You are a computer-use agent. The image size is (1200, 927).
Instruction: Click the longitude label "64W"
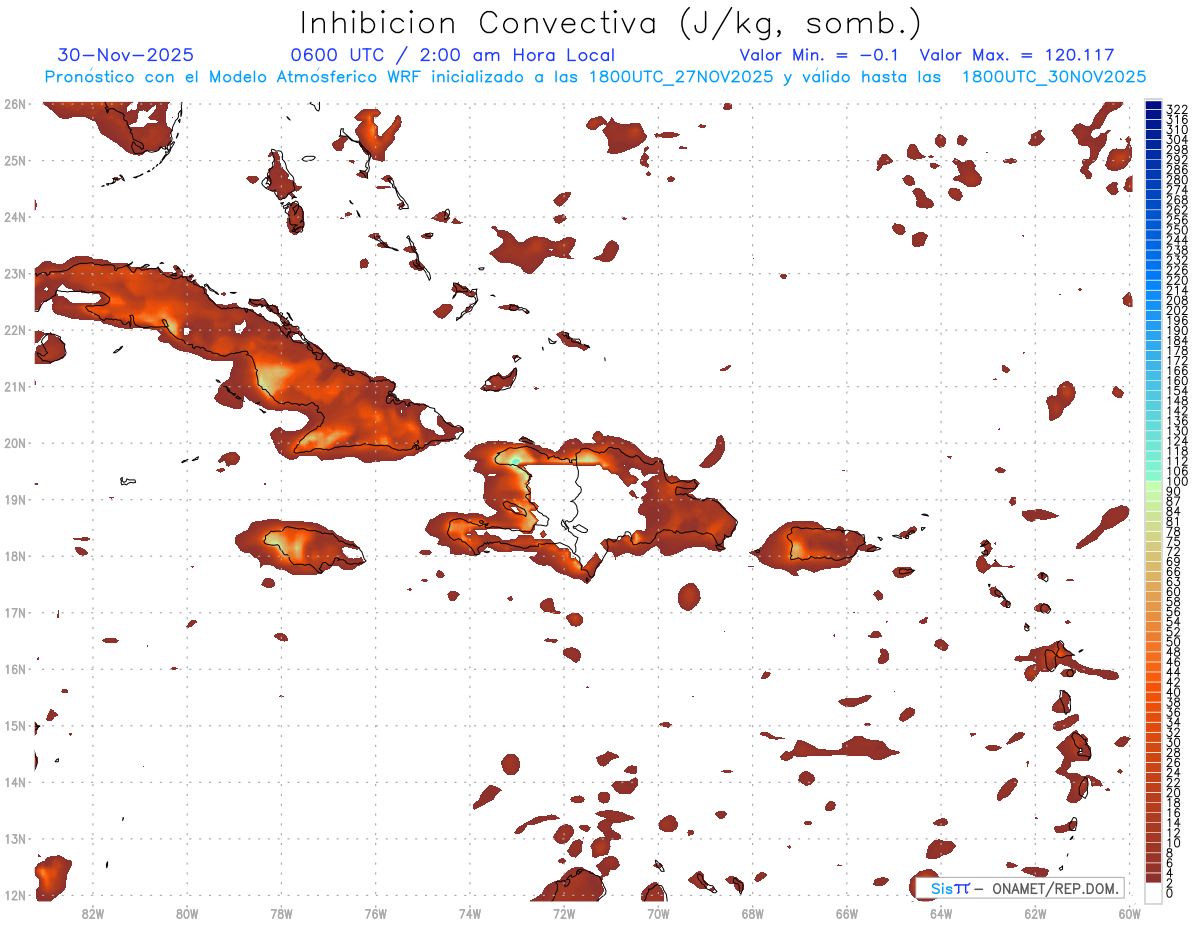click(941, 913)
